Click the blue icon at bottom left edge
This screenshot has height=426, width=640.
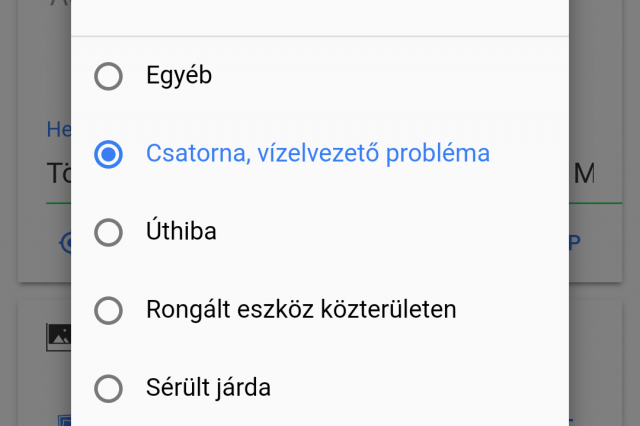point(64,420)
